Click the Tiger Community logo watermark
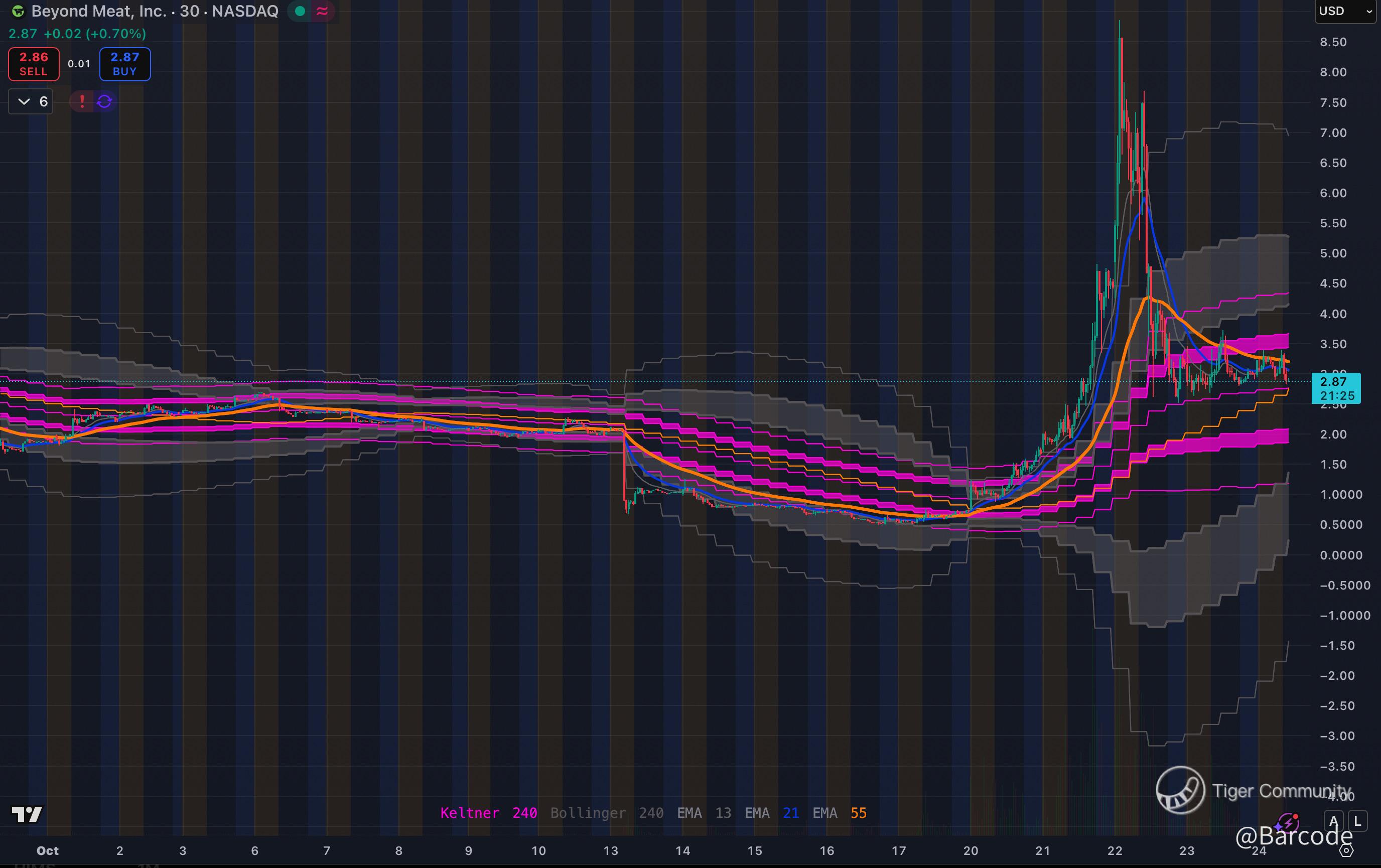Image resolution: width=1381 pixels, height=868 pixels. pos(1180,790)
